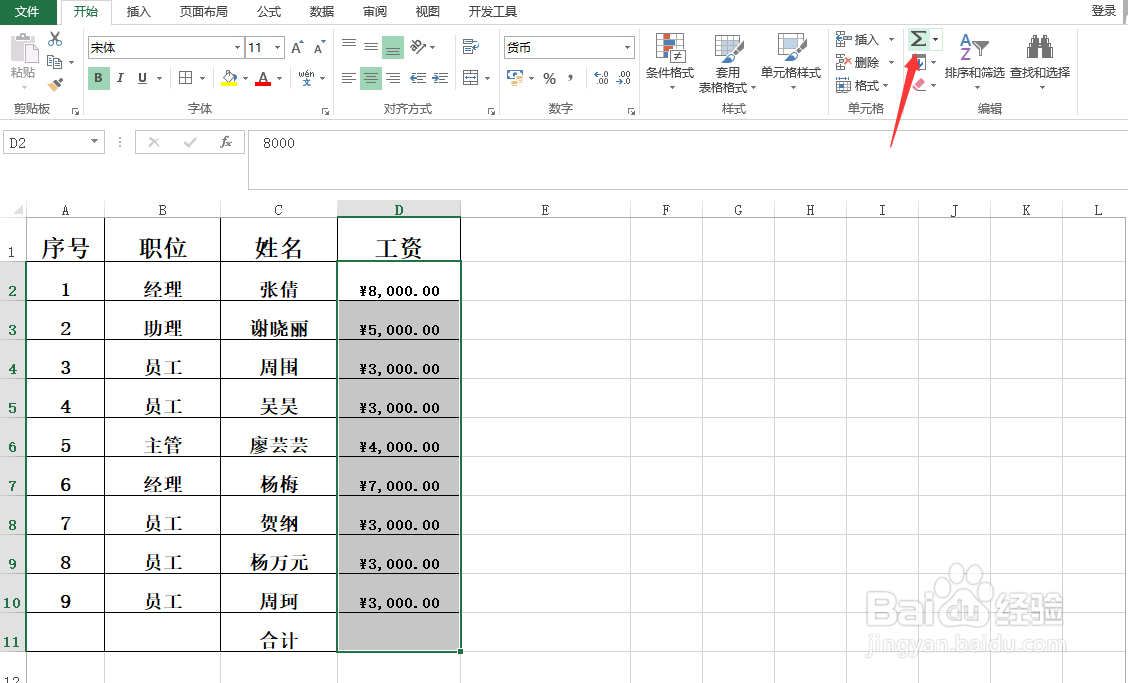Screen dimensions: 1128x683
Task: Click the Merge and Center icon
Action: click(x=470, y=78)
